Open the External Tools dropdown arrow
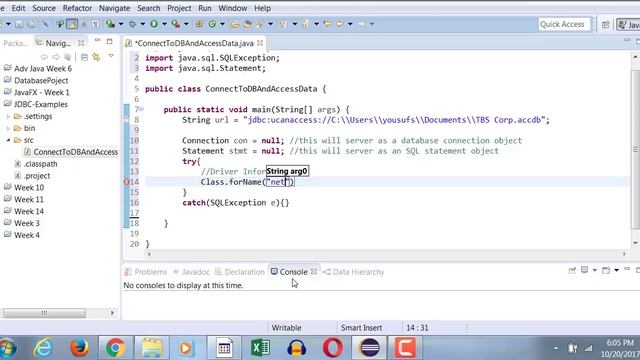 point(186,24)
